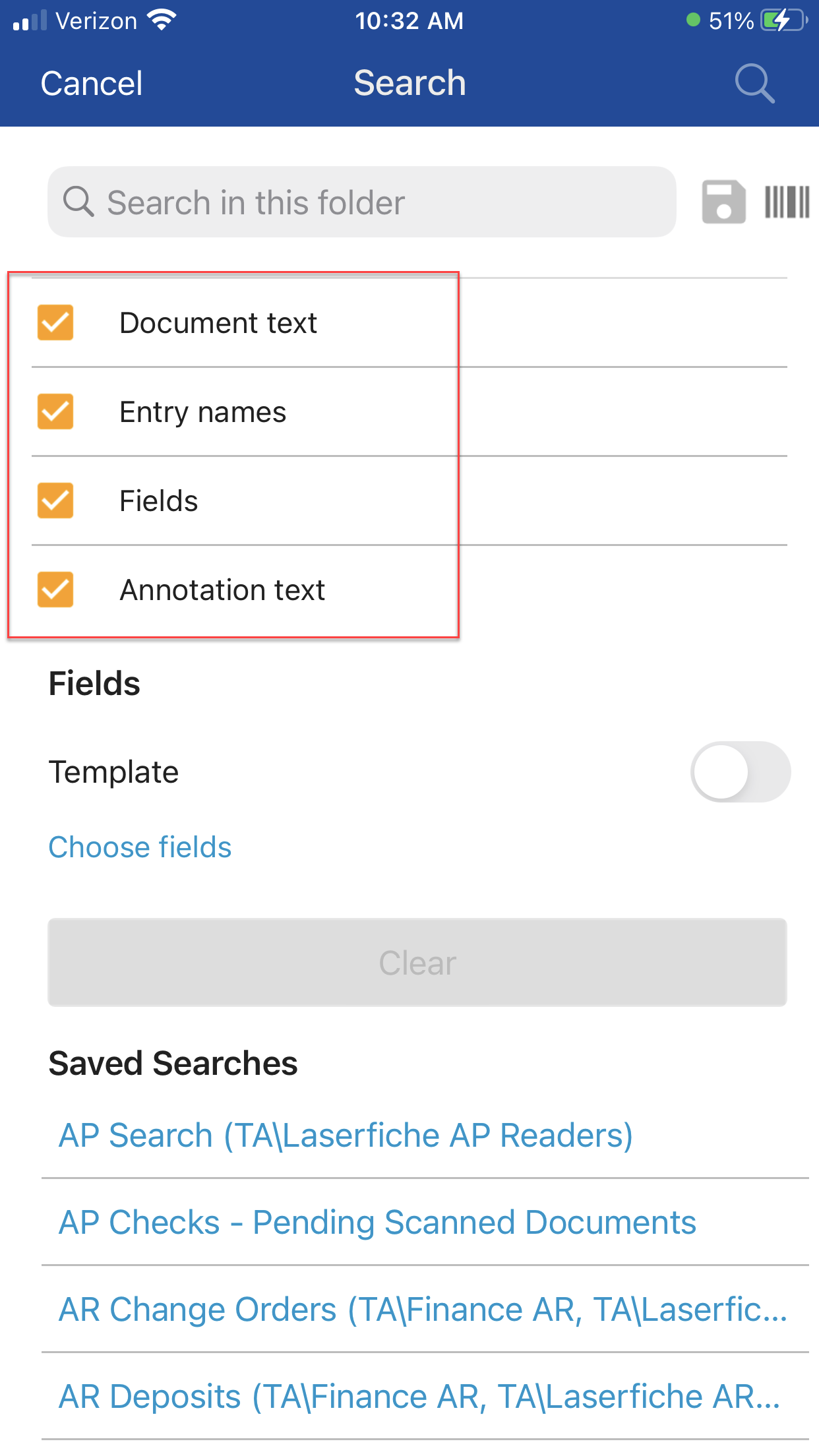Open the Choose fields link
The image size is (819, 1456).
click(x=140, y=847)
